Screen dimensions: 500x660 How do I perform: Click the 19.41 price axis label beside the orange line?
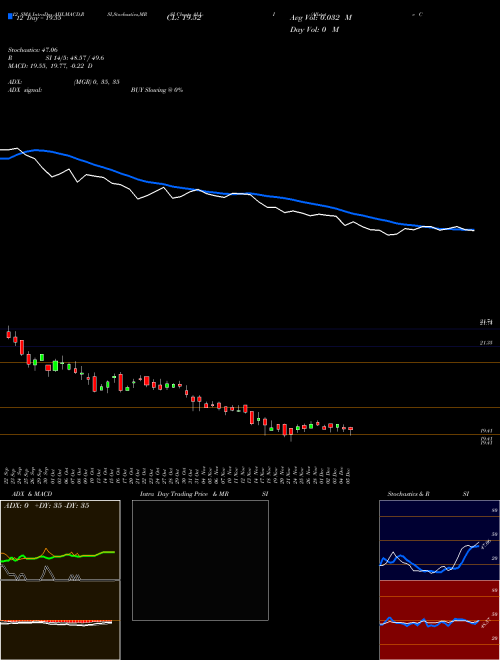click(x=486, y=431)
